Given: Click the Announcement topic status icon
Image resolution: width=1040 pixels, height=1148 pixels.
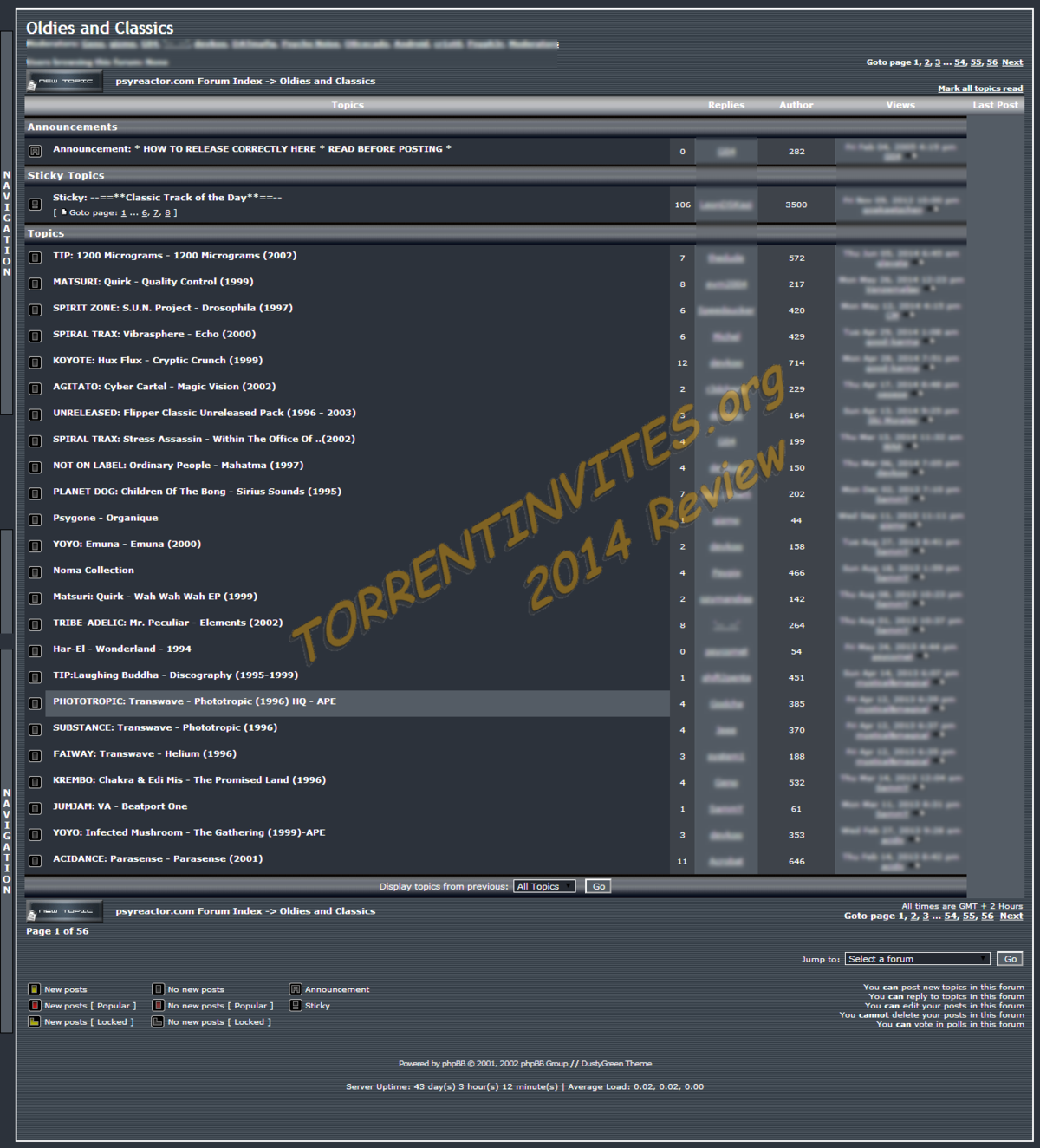Looking at the screenshot, I should coord(36,151).
